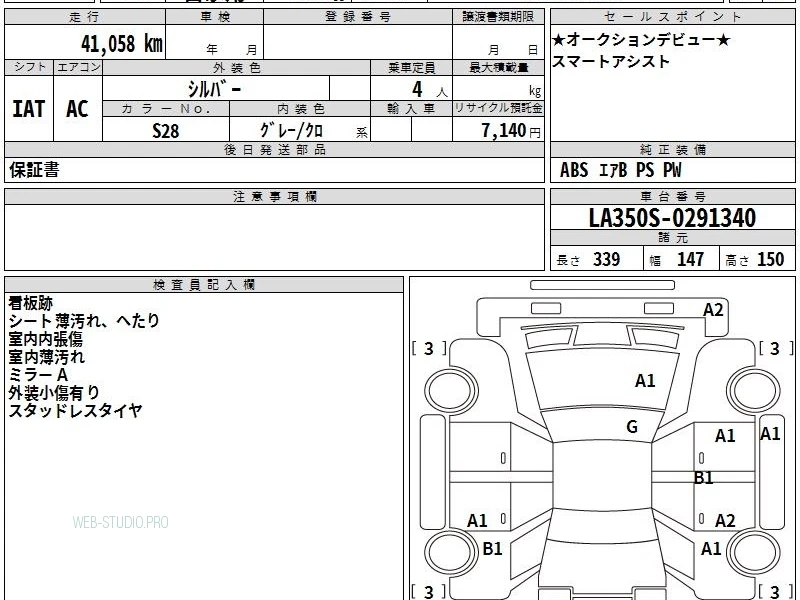Select the 走行 column header

pyautogui.click(x=85, y=17)
